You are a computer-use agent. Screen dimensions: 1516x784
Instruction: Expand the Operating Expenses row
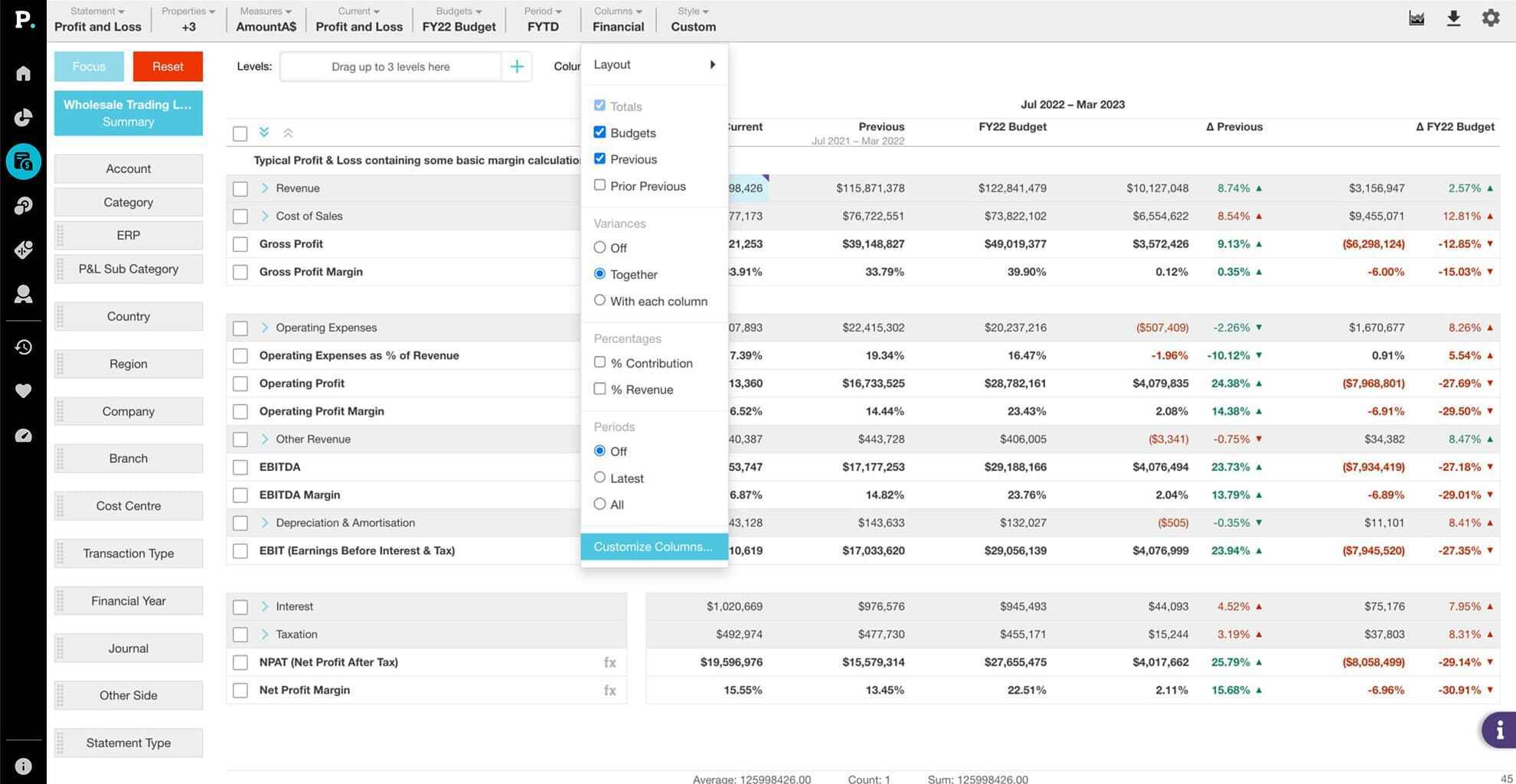tap(265, 328)
